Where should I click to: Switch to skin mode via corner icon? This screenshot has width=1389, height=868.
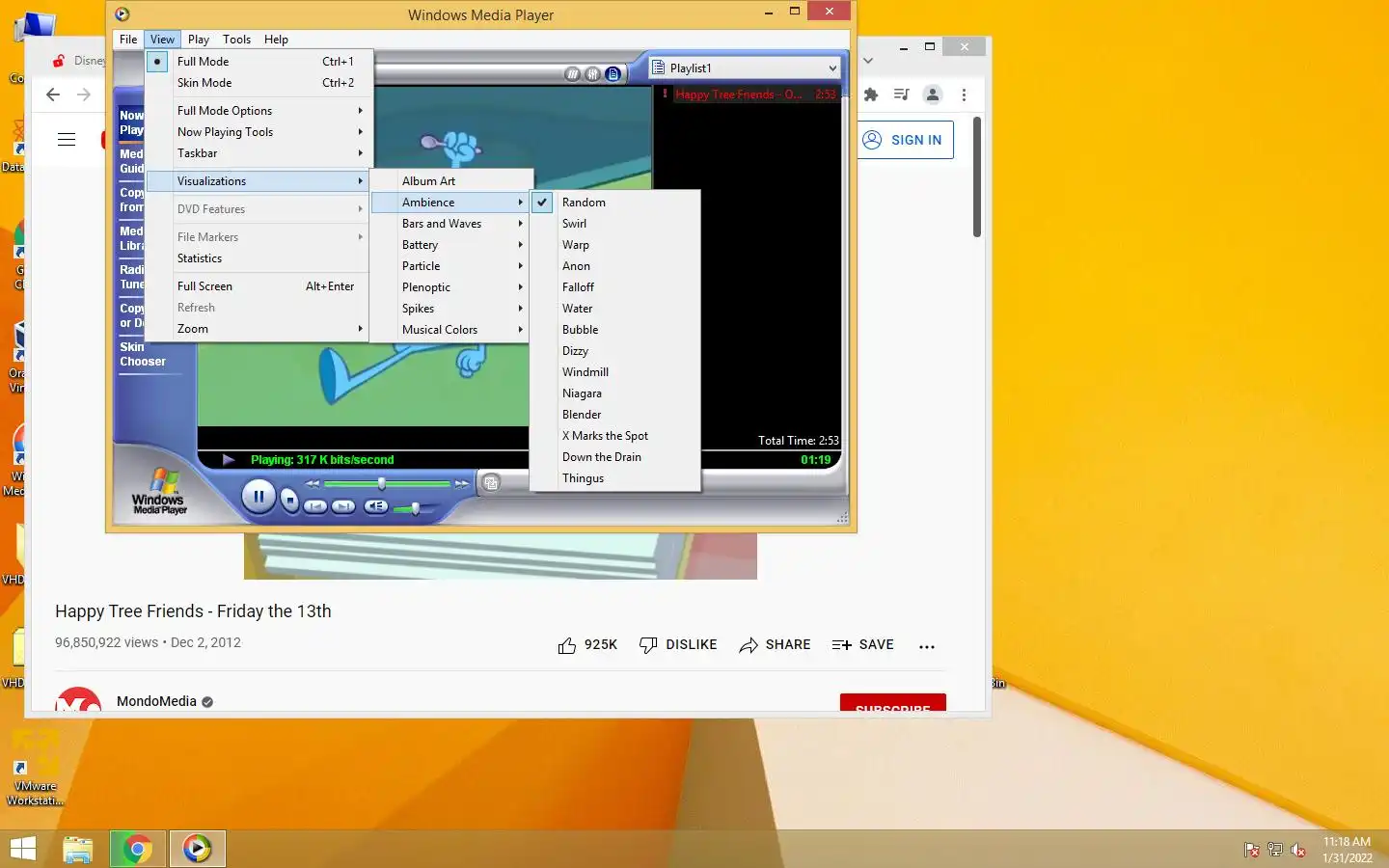pos(491,482)
